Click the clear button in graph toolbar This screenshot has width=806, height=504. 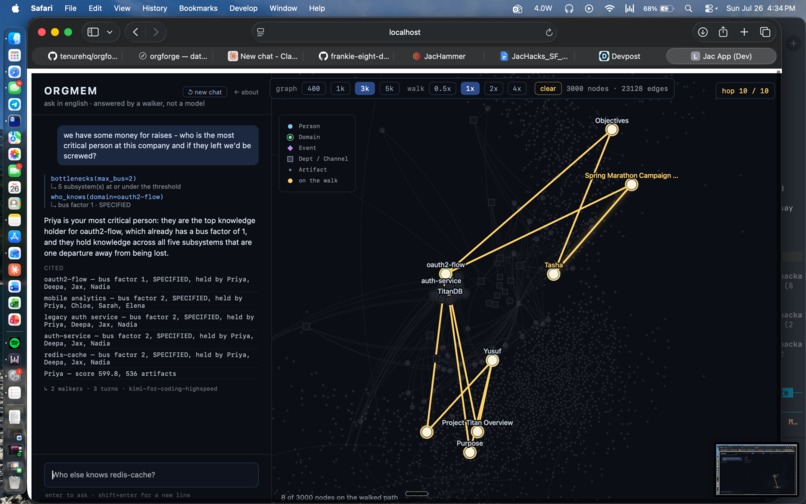(x=548, y=88)
